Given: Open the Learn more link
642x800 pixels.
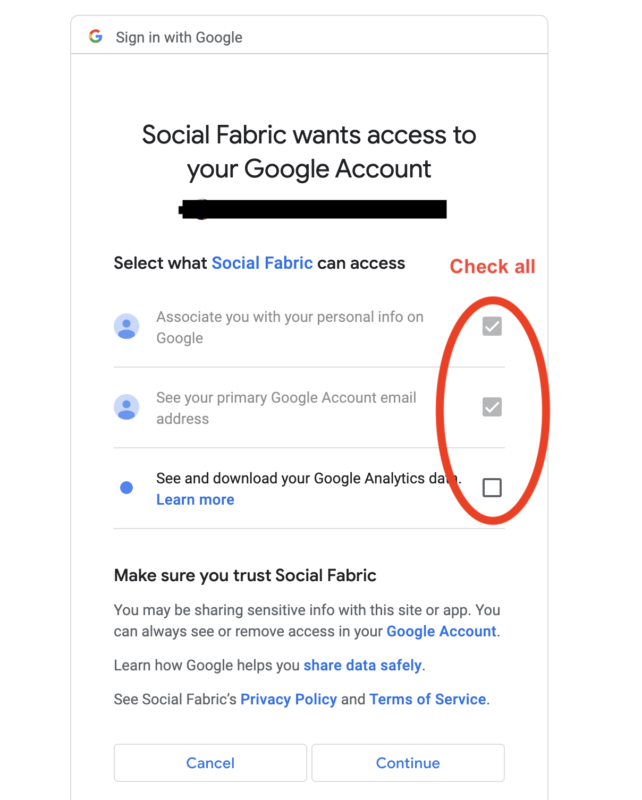Looking at the screenshot, I should point(195,499).
